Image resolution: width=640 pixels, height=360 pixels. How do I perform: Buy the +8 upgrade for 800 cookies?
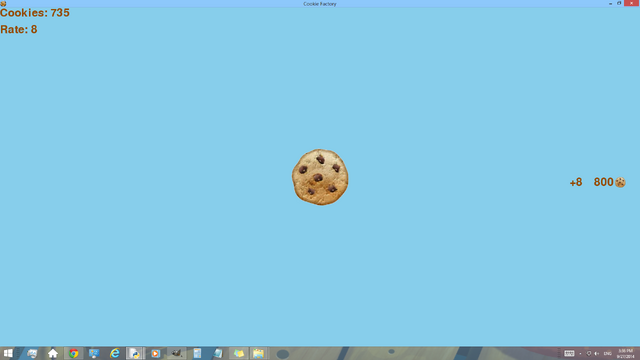(598, 182)
